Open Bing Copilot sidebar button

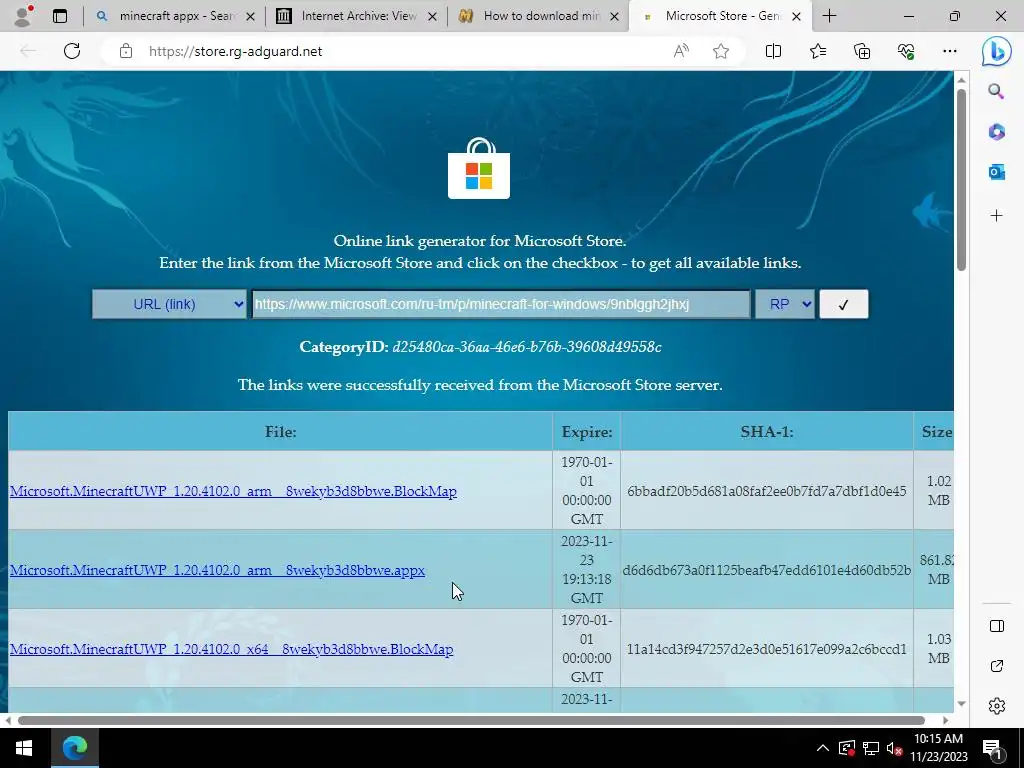[x=997, y=51]
